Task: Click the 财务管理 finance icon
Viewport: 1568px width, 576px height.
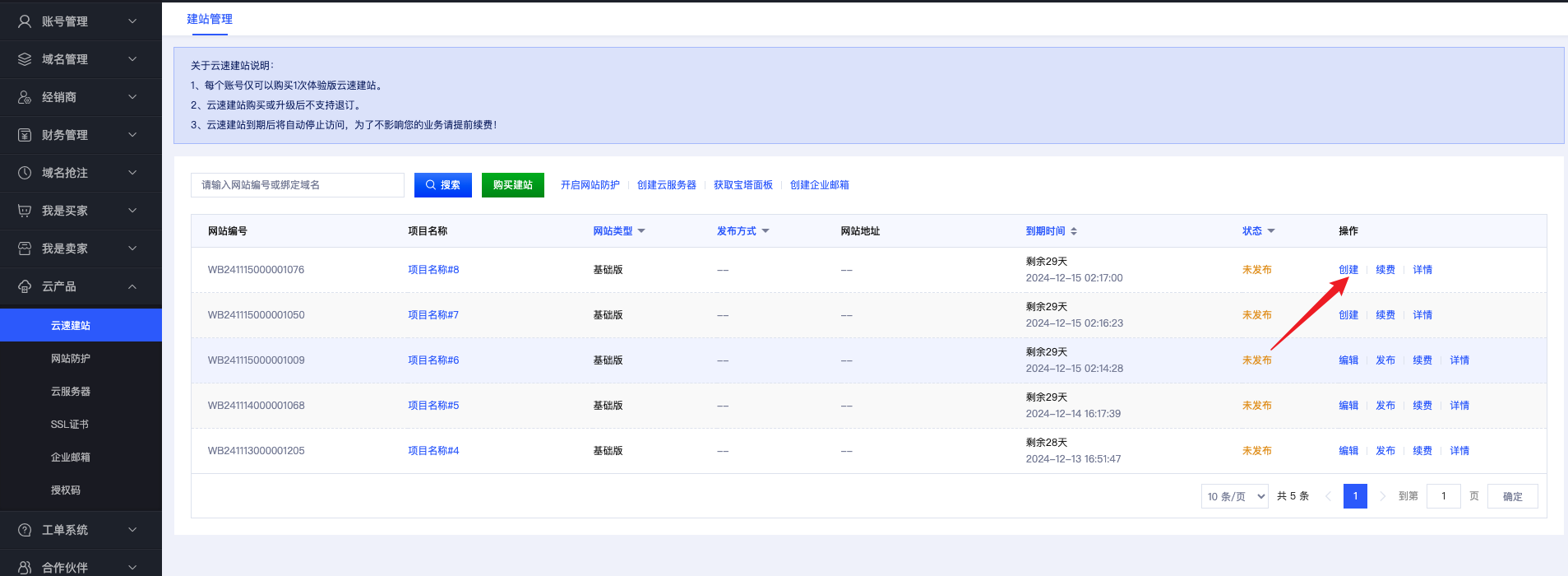Action: pyautogui.click(x=25, y=135)
